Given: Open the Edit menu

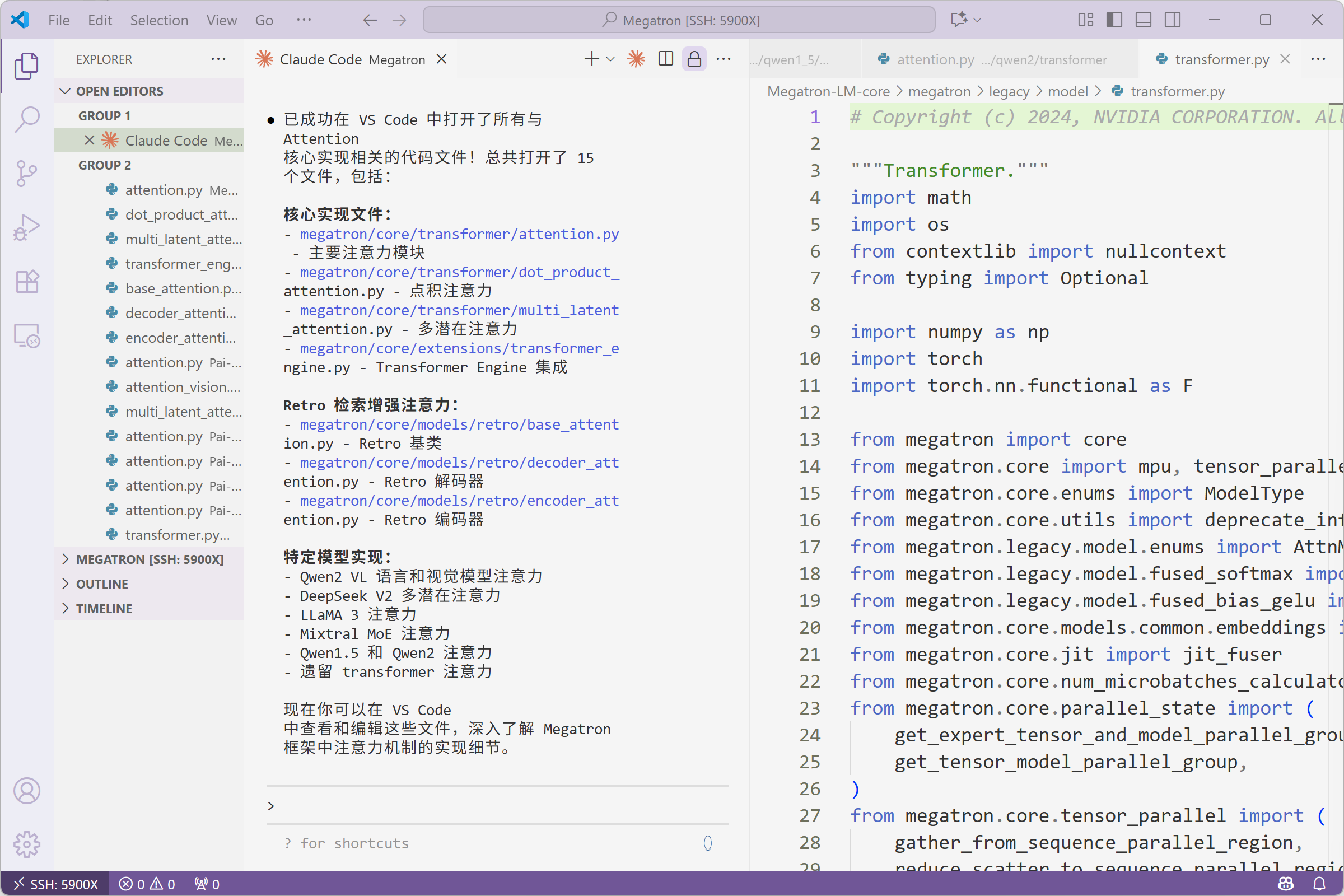Looking at the screenshot, I should [100, 21].
